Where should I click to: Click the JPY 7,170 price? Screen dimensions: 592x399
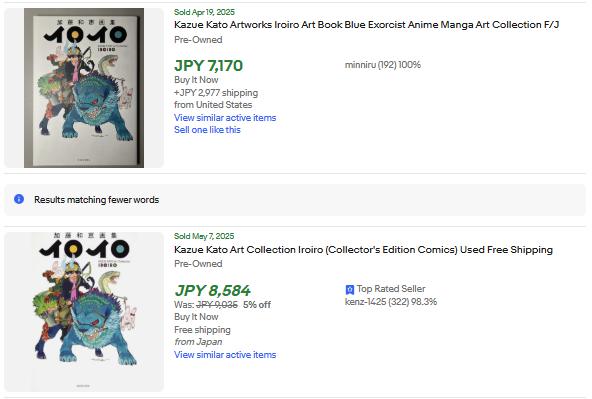tap(208, 66)
